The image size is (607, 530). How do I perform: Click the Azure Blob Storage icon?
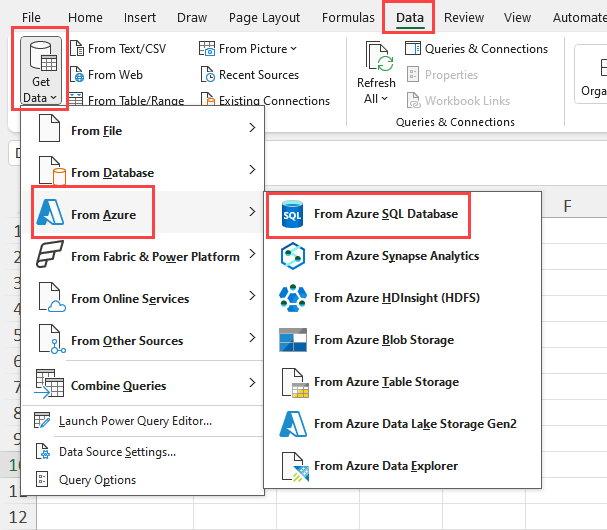[x=293, y=340]
